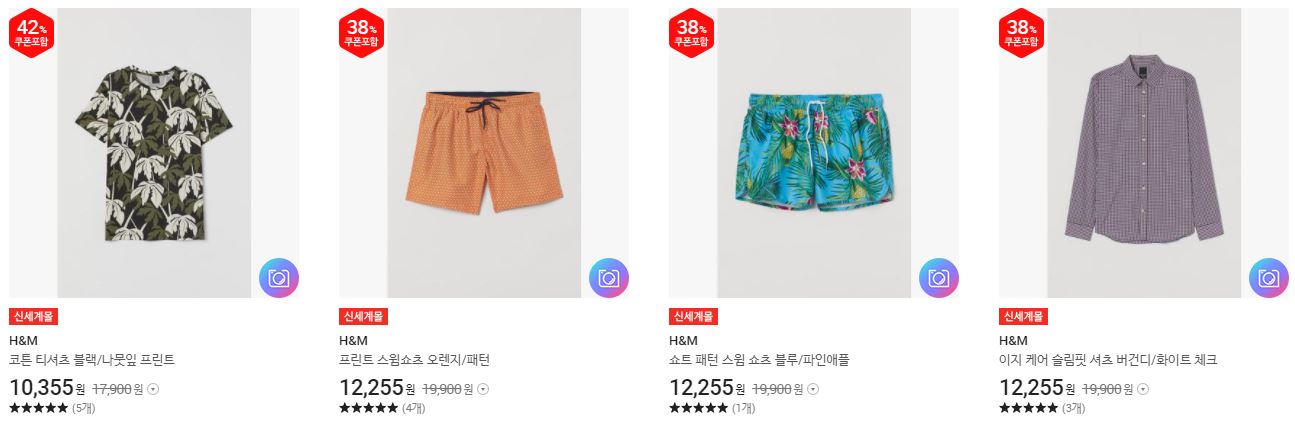The height and width of the screenshot is (433, 1295).
Task: Open 프린트 스윔쇼츠 오렌지/패턴 product link
Action: pos(414,360)
